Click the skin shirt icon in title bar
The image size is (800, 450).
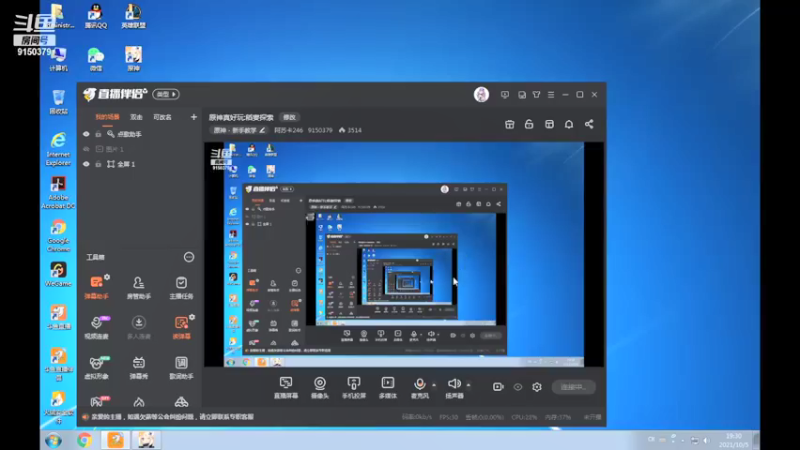point(536,94)
